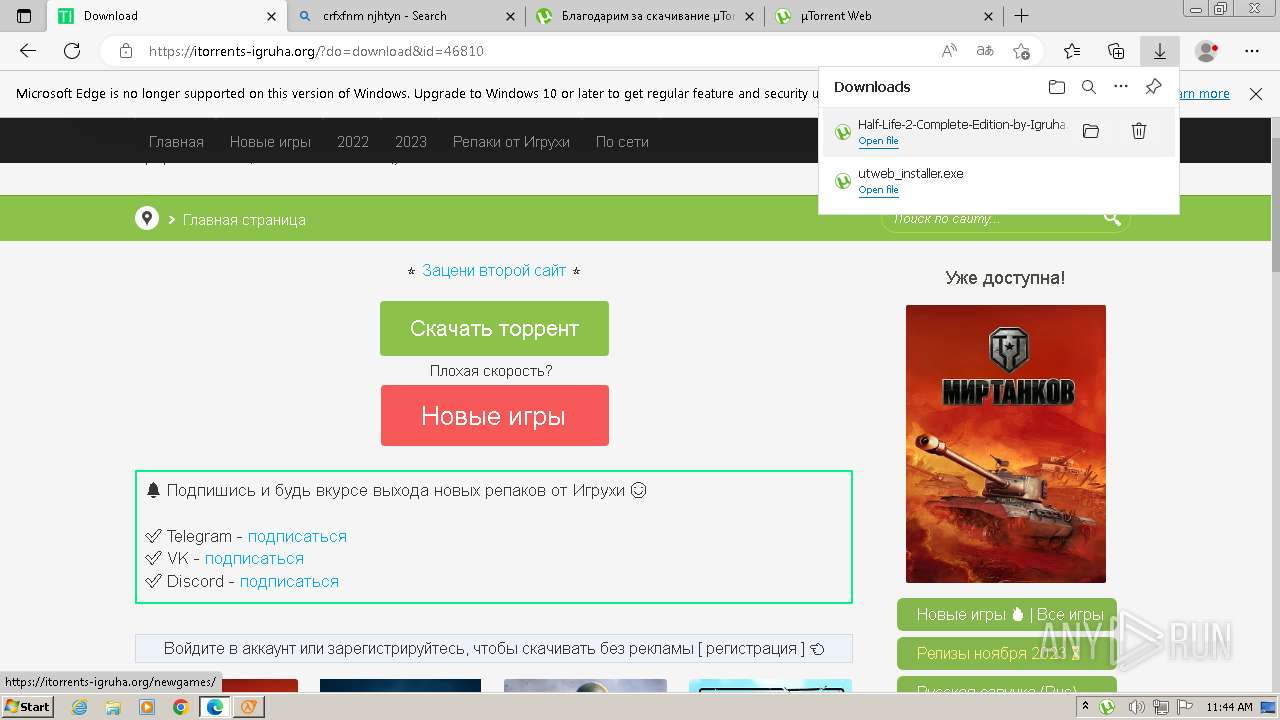Click the browser Back arrow
This screenshot has width=1280, height=720.
(28, 51)
